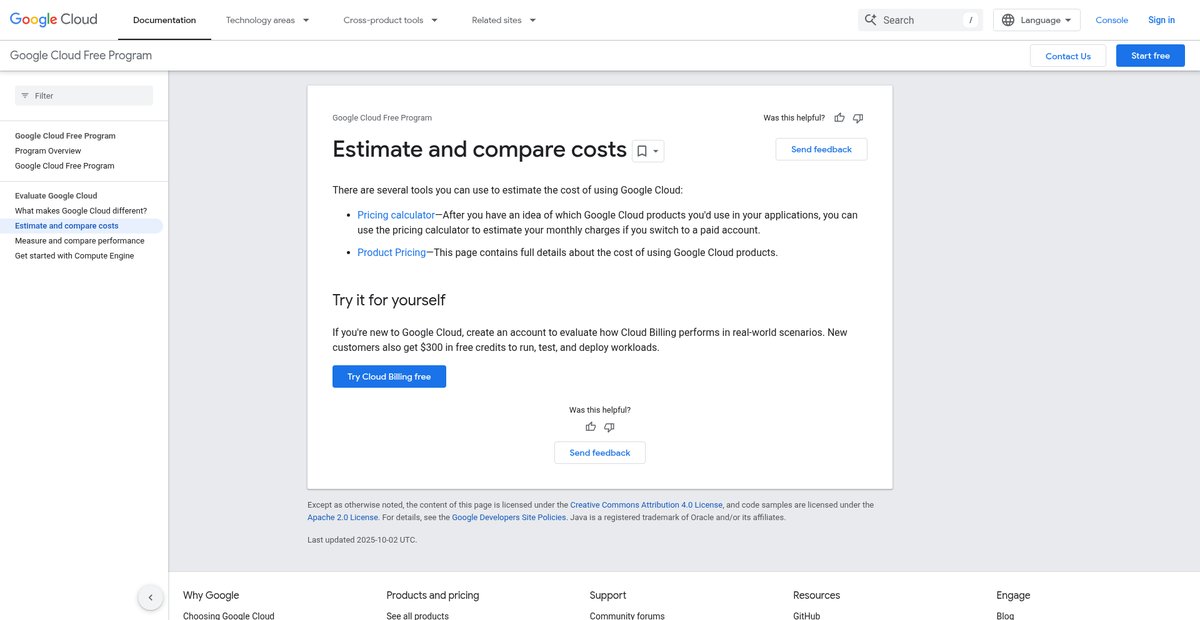Select the Documentation tab
This screenshot has height=620, width=1200.
point(164,20)
